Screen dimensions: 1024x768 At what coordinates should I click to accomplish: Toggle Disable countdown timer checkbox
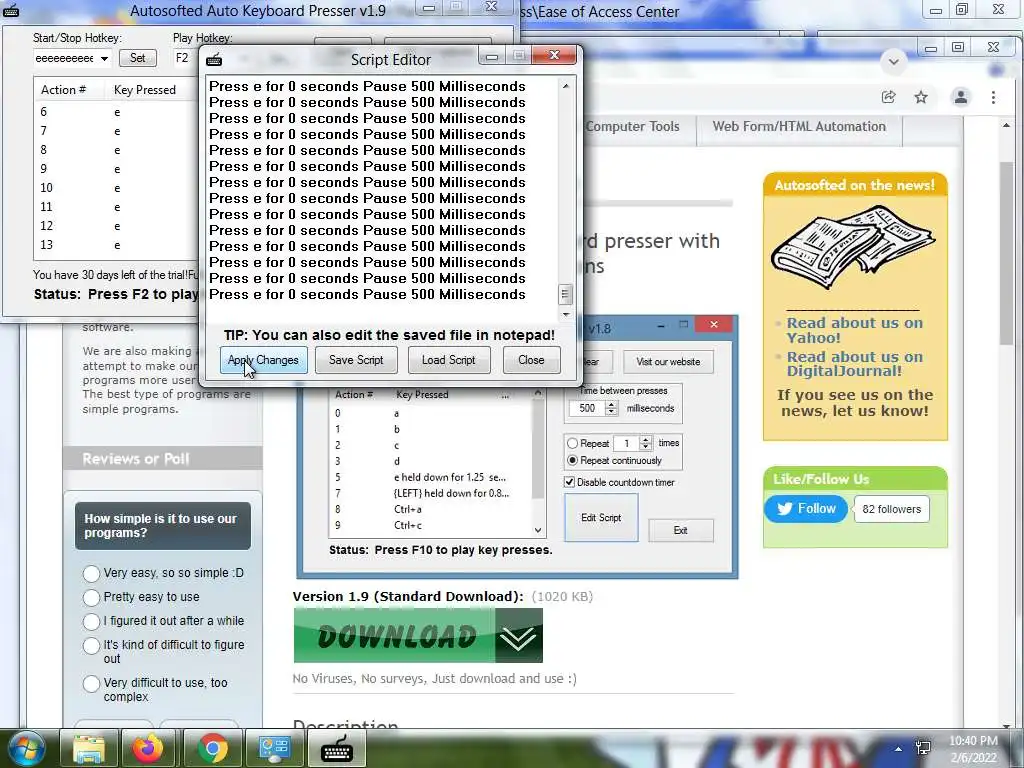pos(569,482)
